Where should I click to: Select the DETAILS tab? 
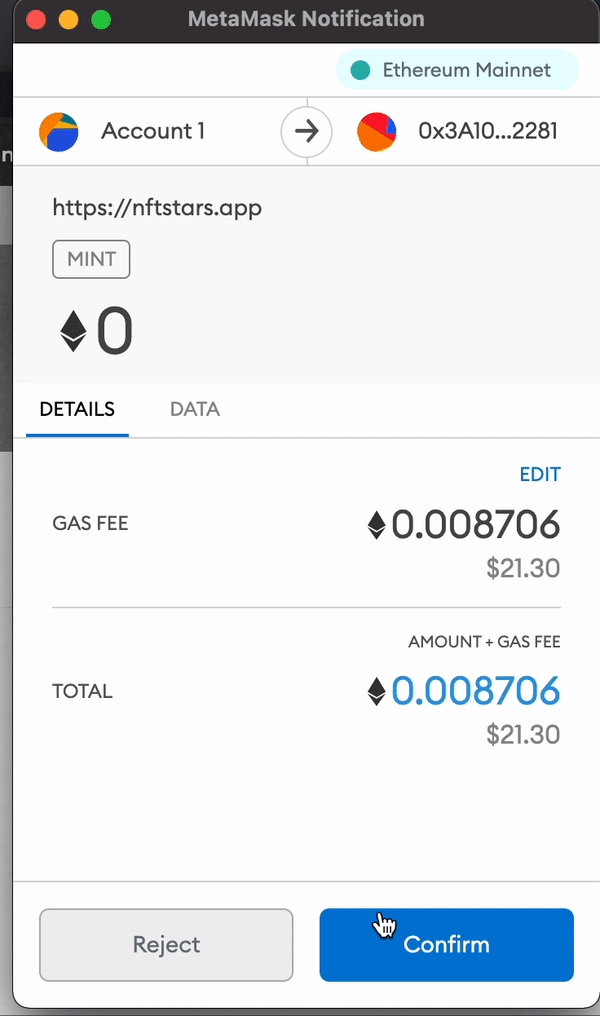pos(77,409)
